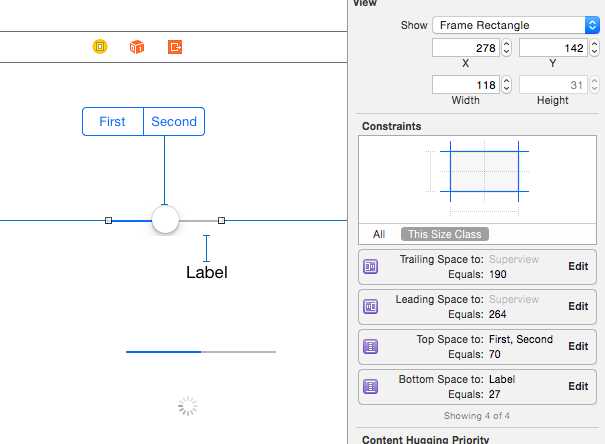
Task: Click the X position stepper
Action: [506, 47]
